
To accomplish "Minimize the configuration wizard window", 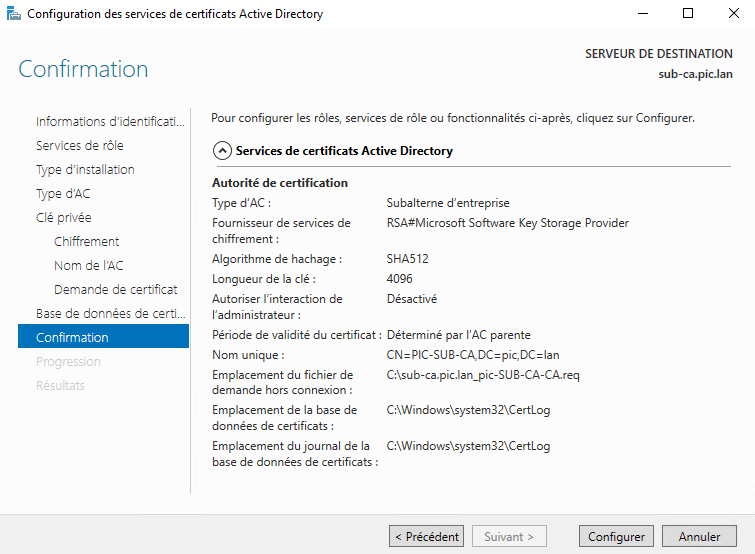I will pyautogui.click(x=643, y=13).
